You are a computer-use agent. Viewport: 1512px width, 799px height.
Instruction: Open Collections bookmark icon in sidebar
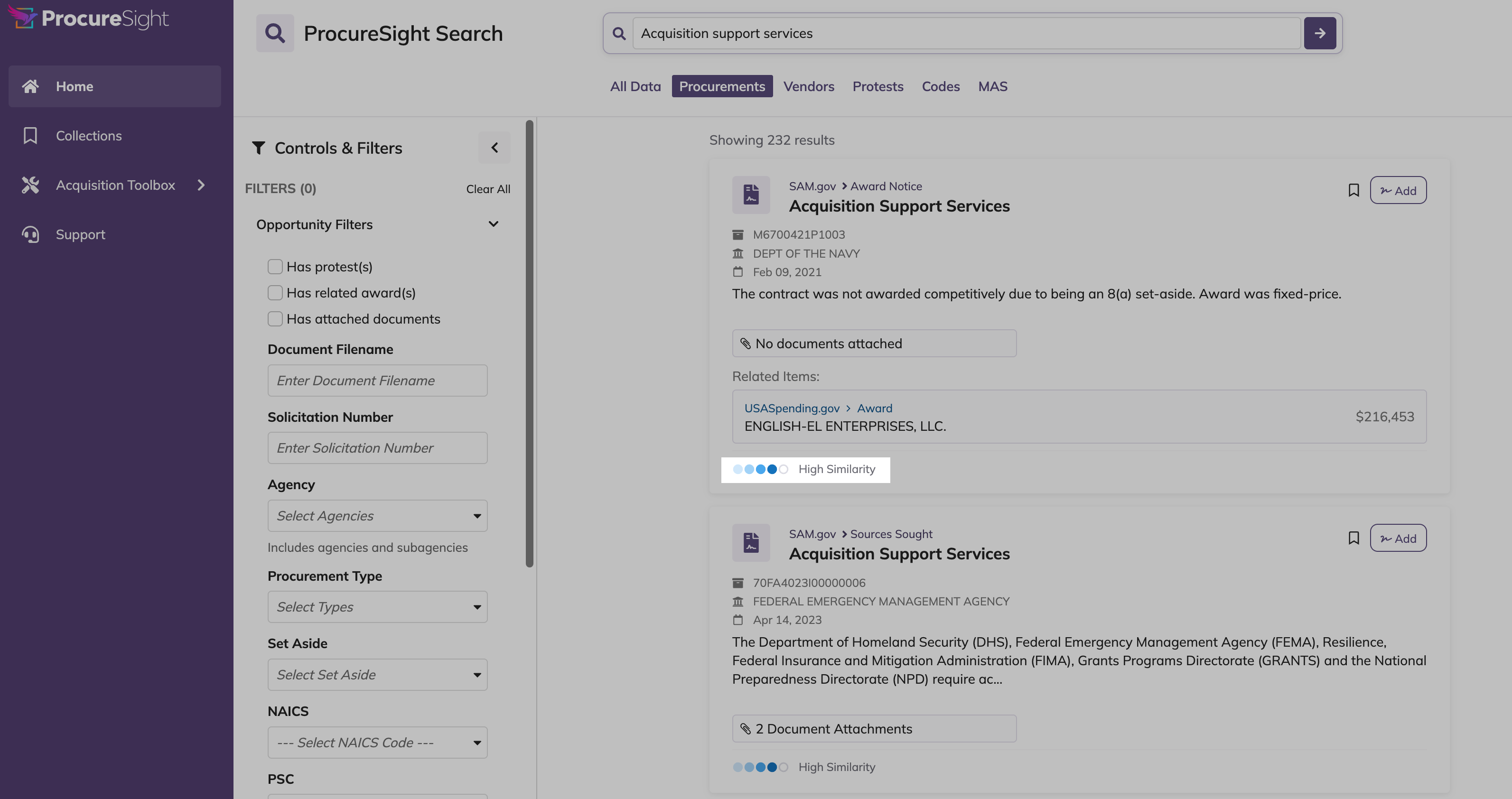point(30,136)
